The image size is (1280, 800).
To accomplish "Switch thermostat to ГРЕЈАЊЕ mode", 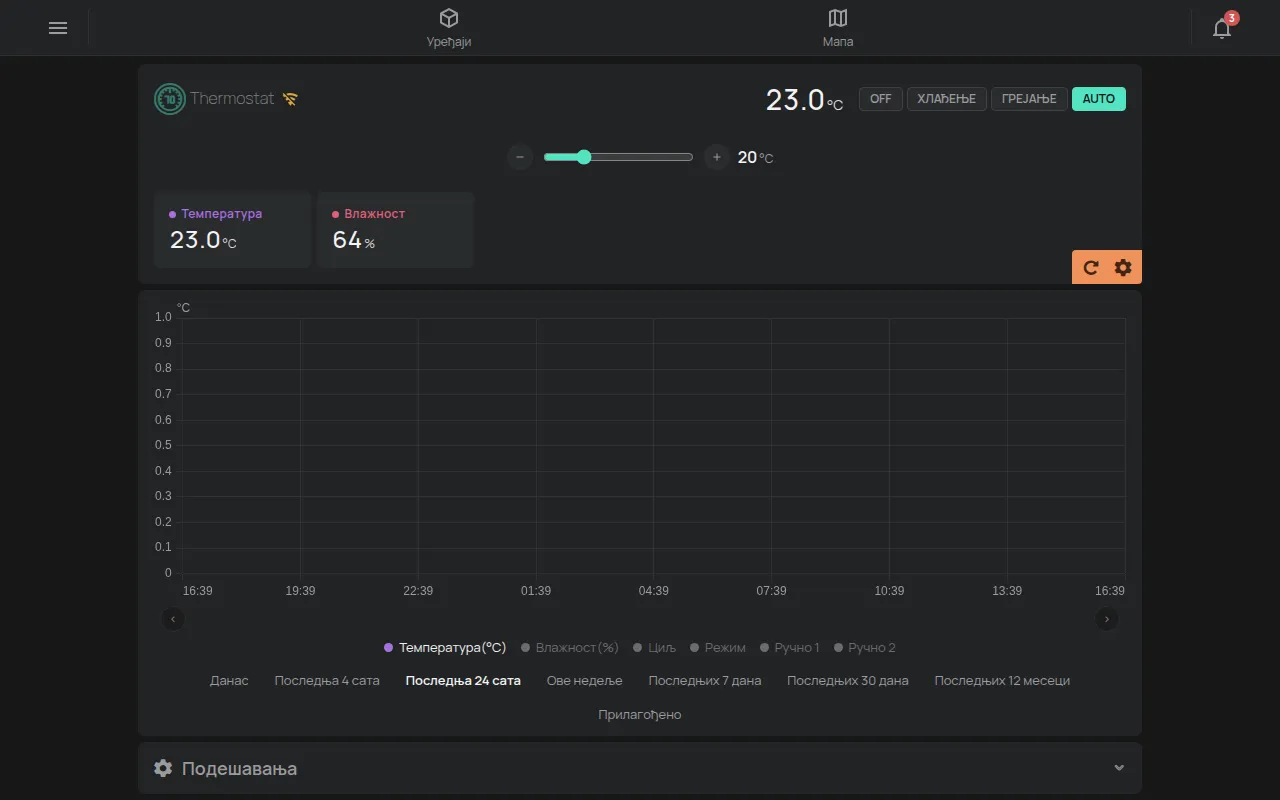I will click(x=1029, y=99).
